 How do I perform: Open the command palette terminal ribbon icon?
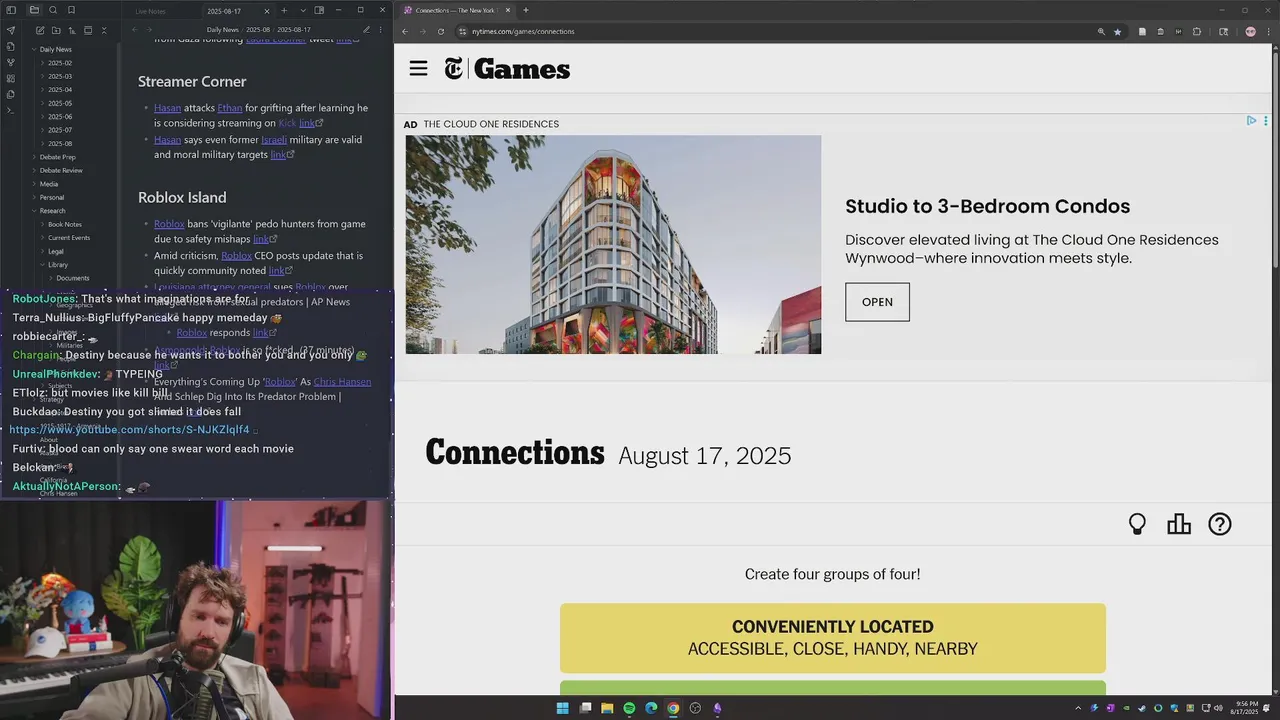pos(11,110)
